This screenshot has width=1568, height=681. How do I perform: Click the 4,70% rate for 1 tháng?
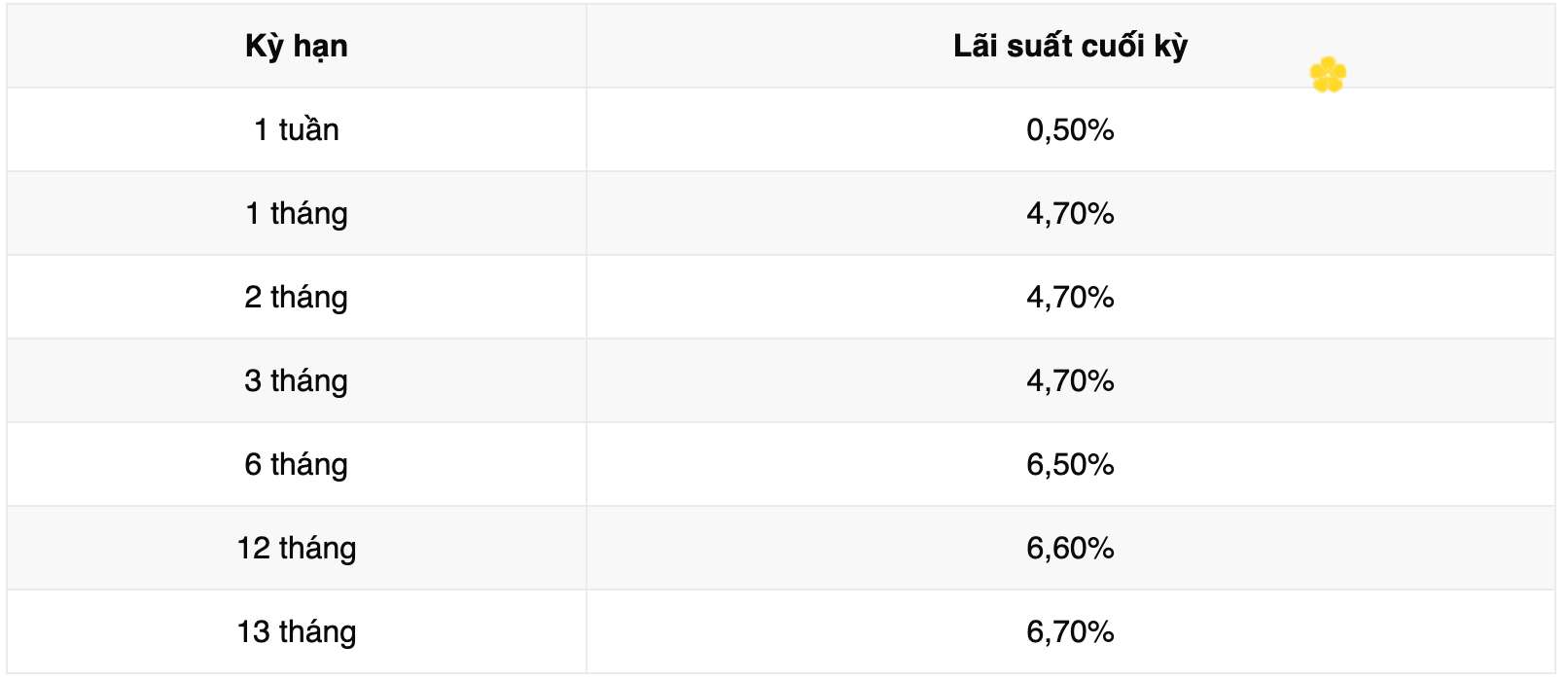click(1070, 214)
